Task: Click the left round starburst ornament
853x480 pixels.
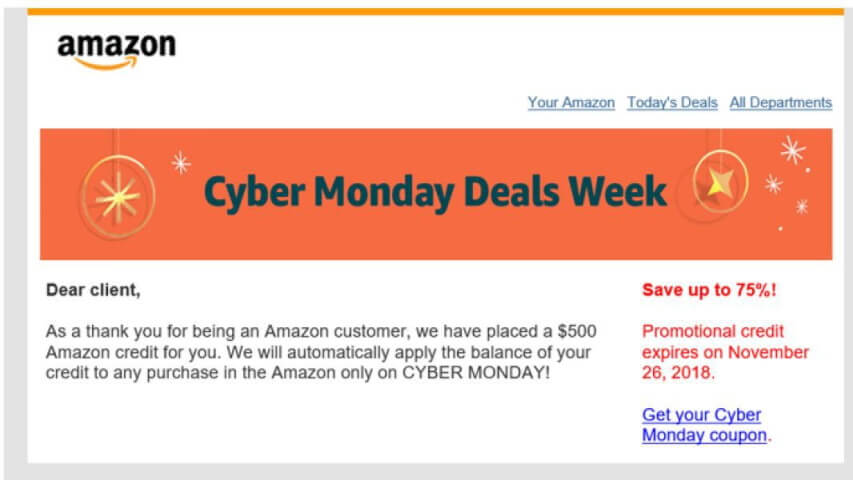Action: (117, 194)
